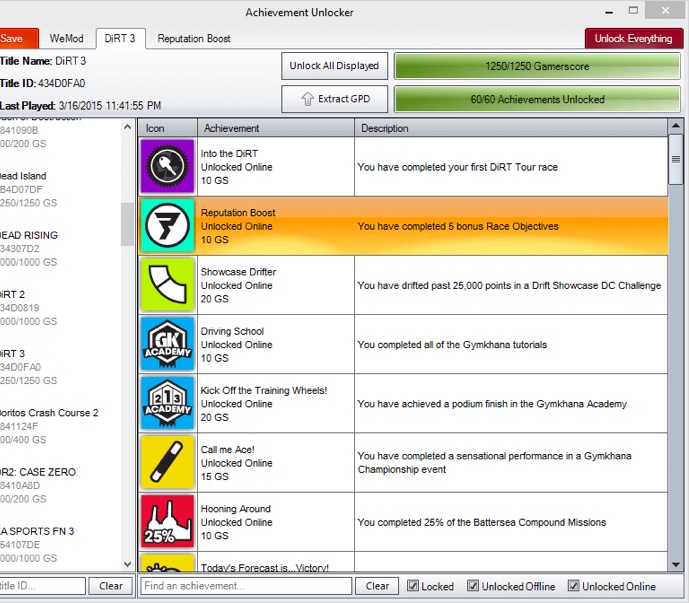Viewport: 689px width, 603px height.
Task: Click the Extract GPD arrow icon
Action: point(308,99)
